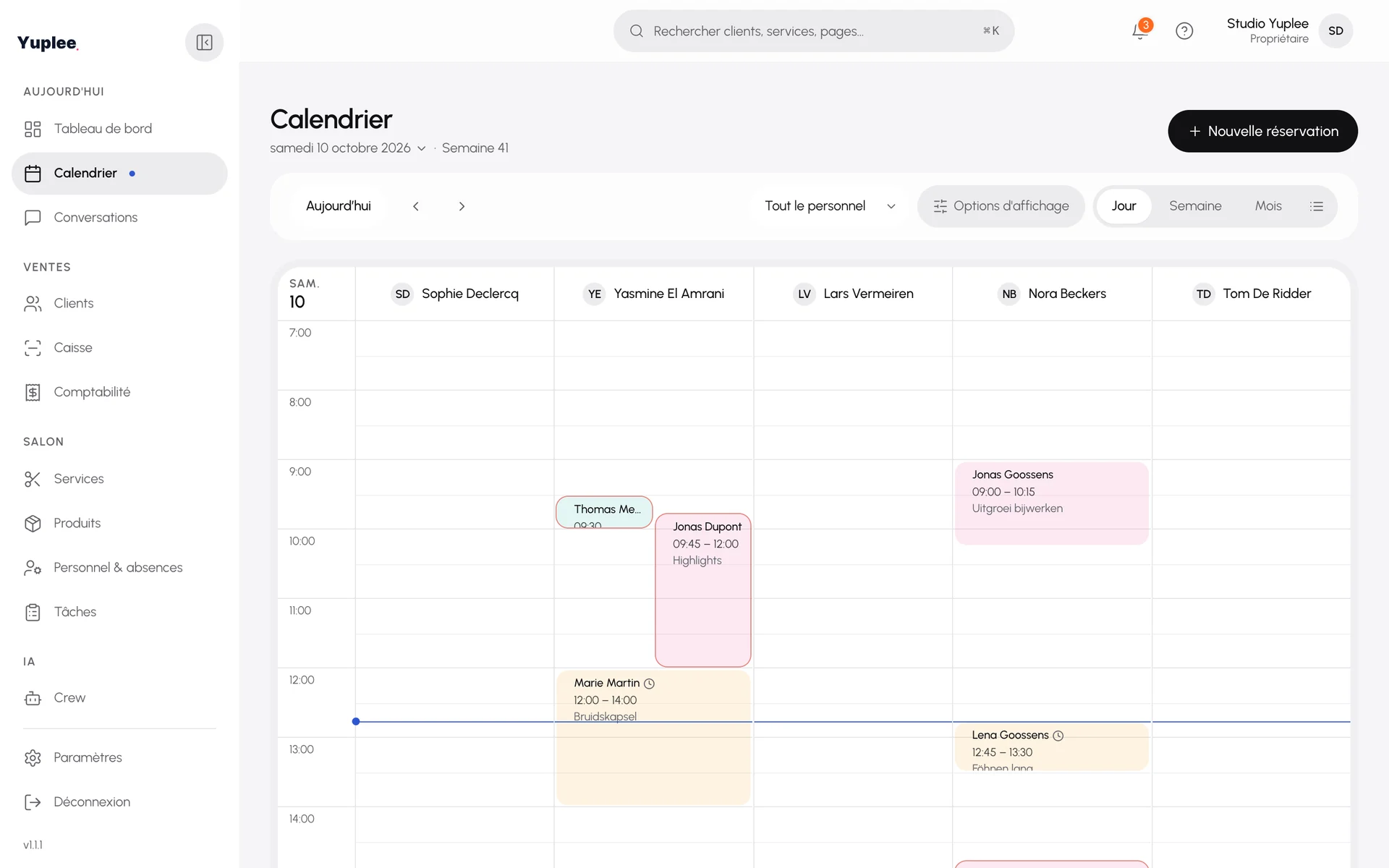Open Clients page
The image size is (1389, 868).
[119, 304]
